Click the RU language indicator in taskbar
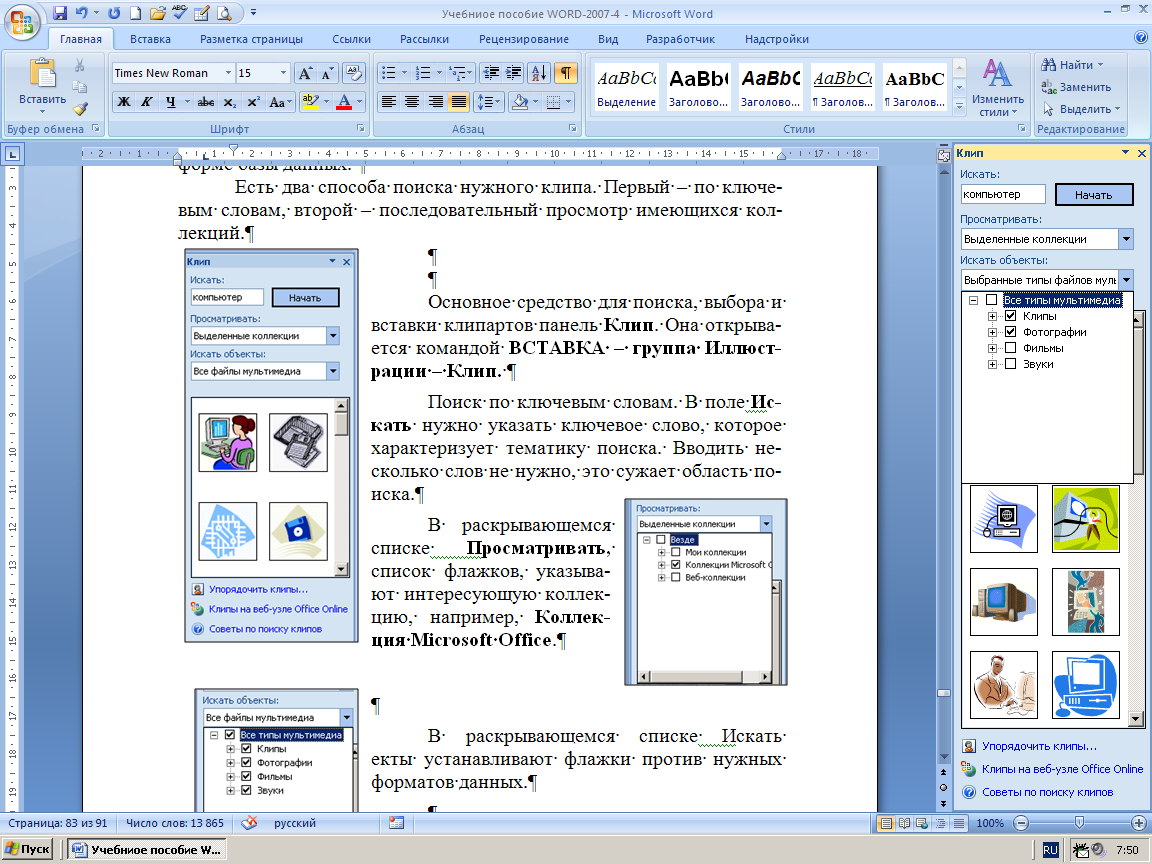Image resolution: width=1152 pixels, height=864 pixels. click(1050, 850)
